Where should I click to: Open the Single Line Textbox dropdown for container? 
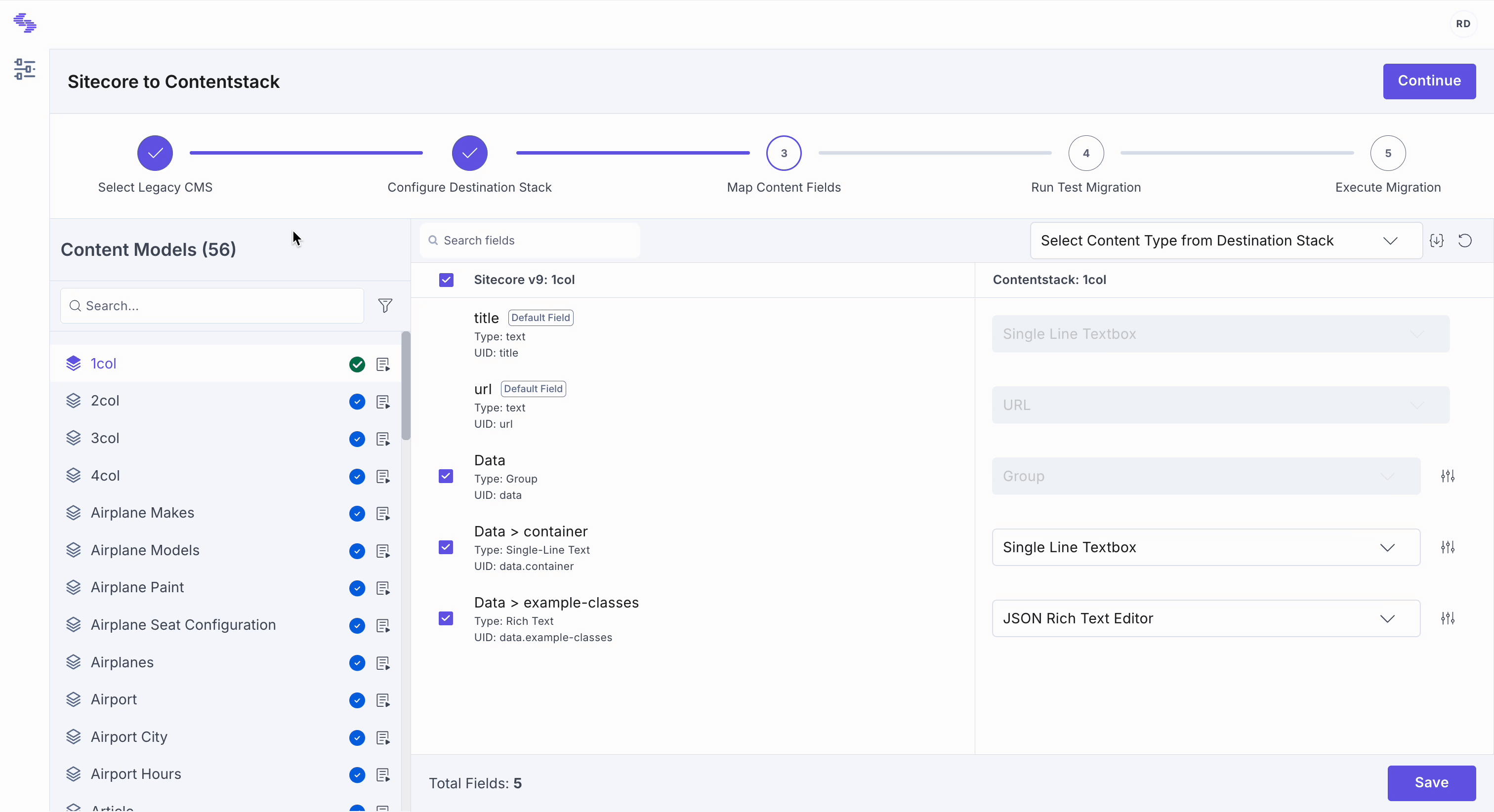1206,548
